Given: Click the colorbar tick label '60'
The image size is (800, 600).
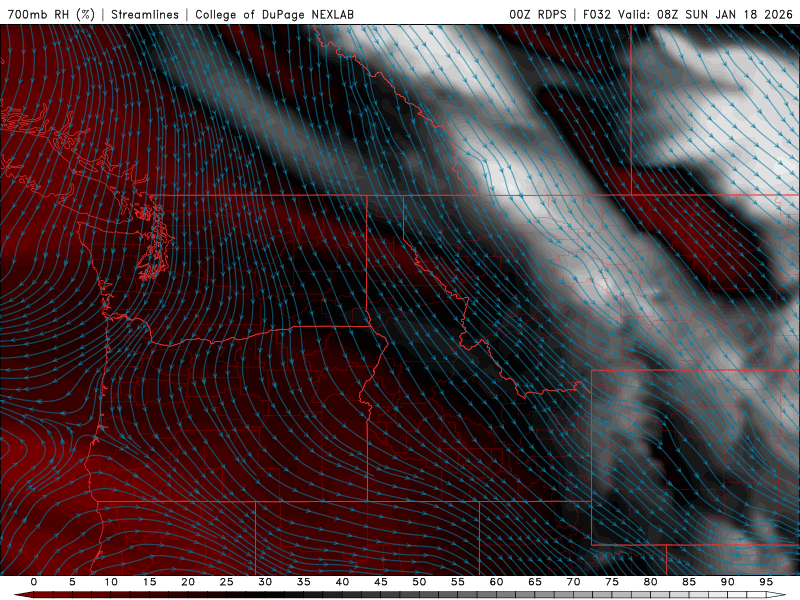Looking at the screenshot, I should click(496, 582).
